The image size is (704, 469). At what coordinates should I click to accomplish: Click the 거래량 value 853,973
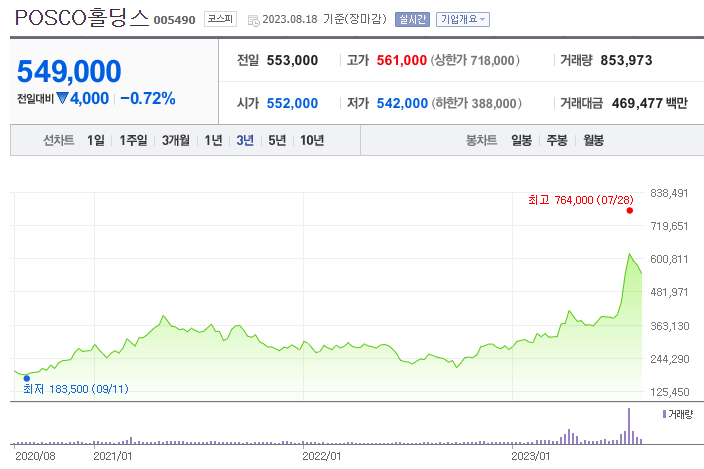tap(626, 60)
